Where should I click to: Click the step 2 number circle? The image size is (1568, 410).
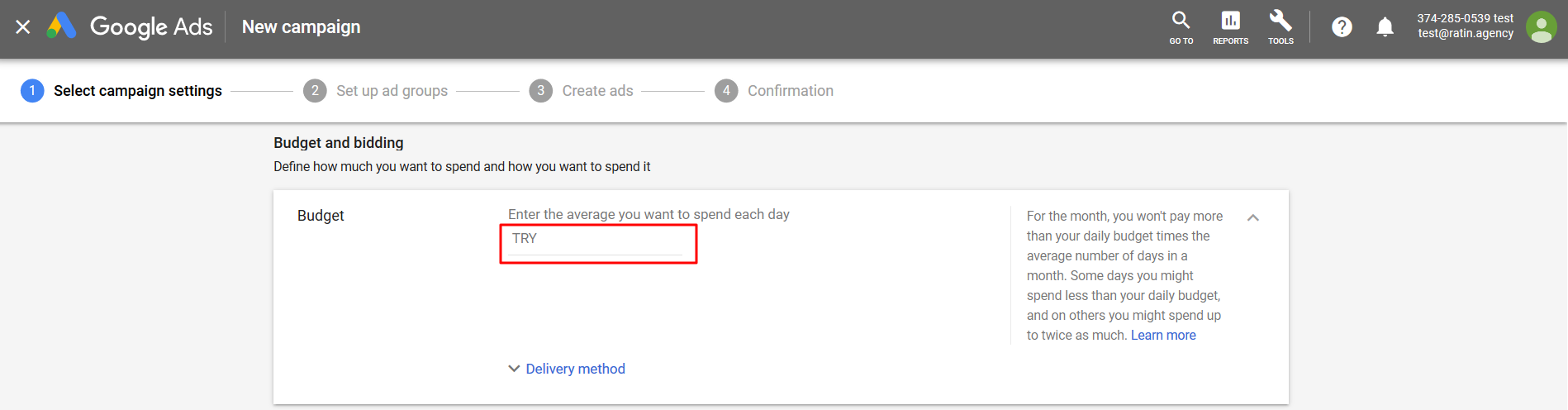click(315, 91)
